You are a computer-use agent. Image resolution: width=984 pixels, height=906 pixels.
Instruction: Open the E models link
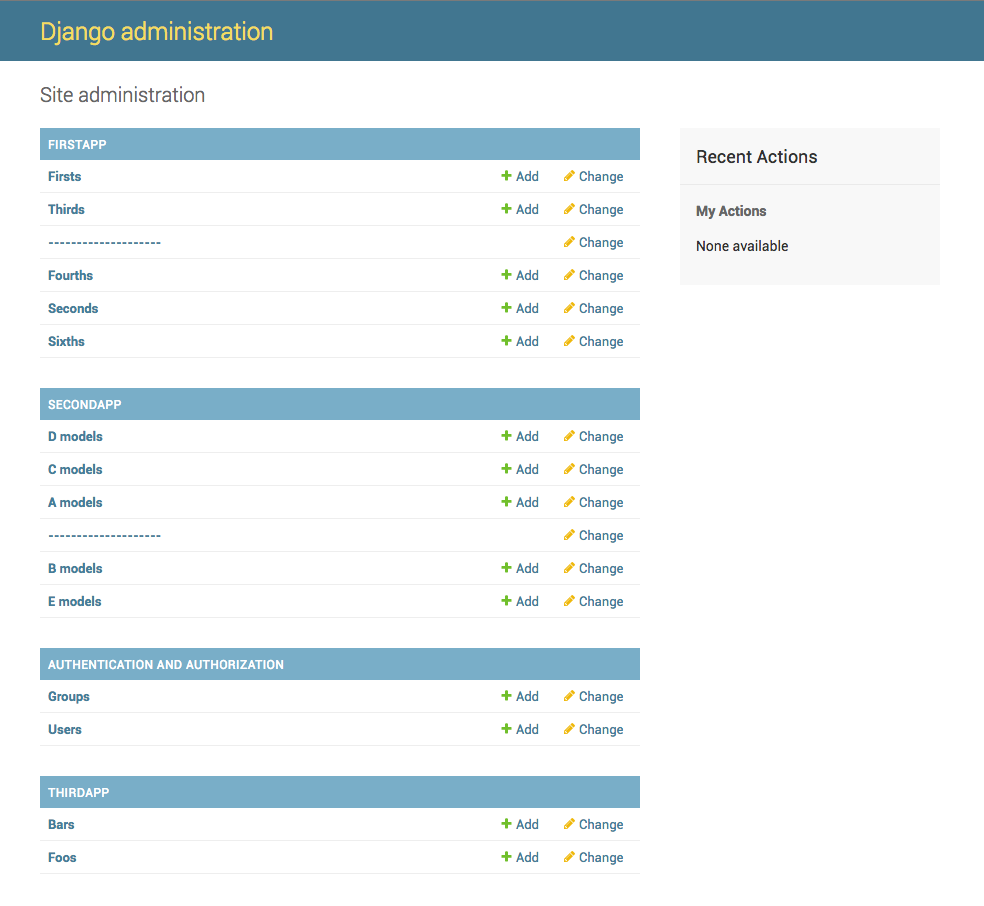click(74, 601)
